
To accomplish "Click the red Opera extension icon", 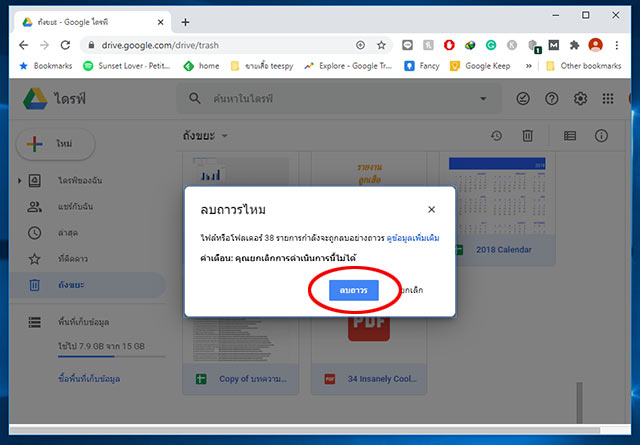I will click(x=449, y=45).
